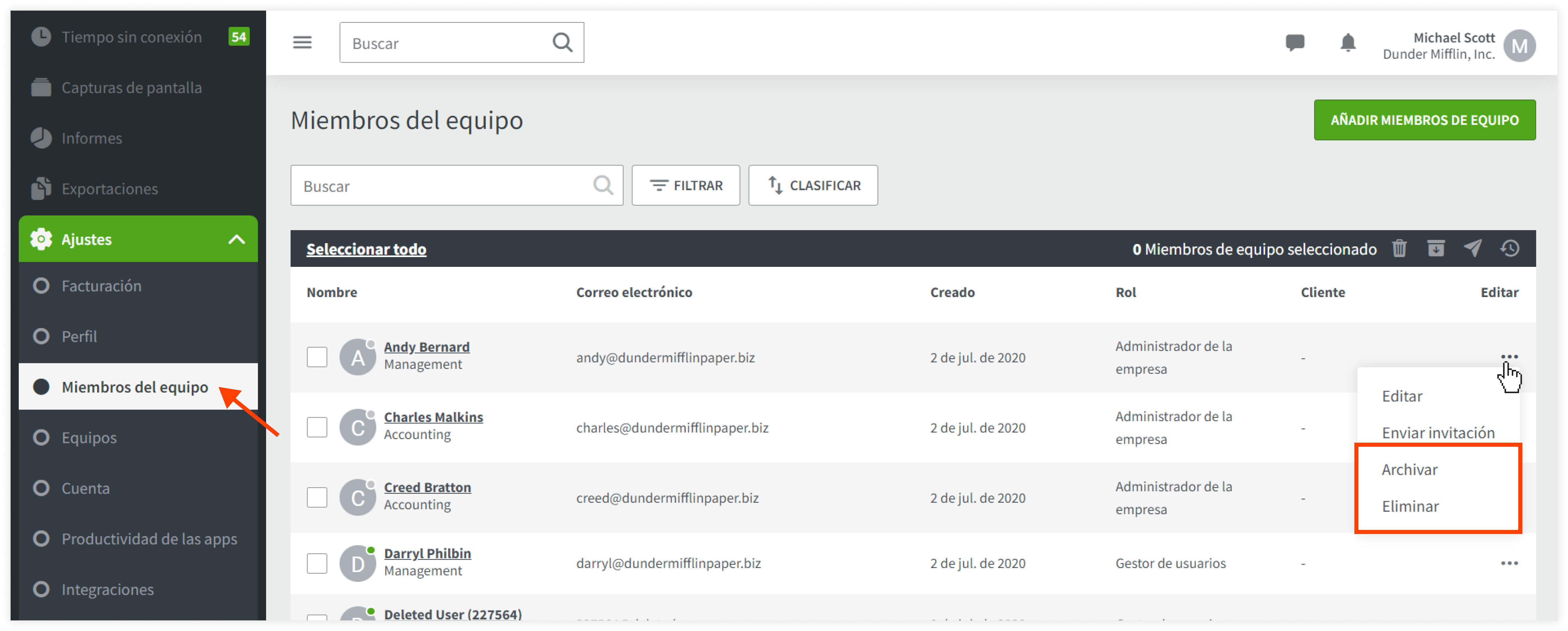Image resolution: width=1568 pixels, height=631 pixels.
Task: Click the top search magnifier icon
Action: 562,43
